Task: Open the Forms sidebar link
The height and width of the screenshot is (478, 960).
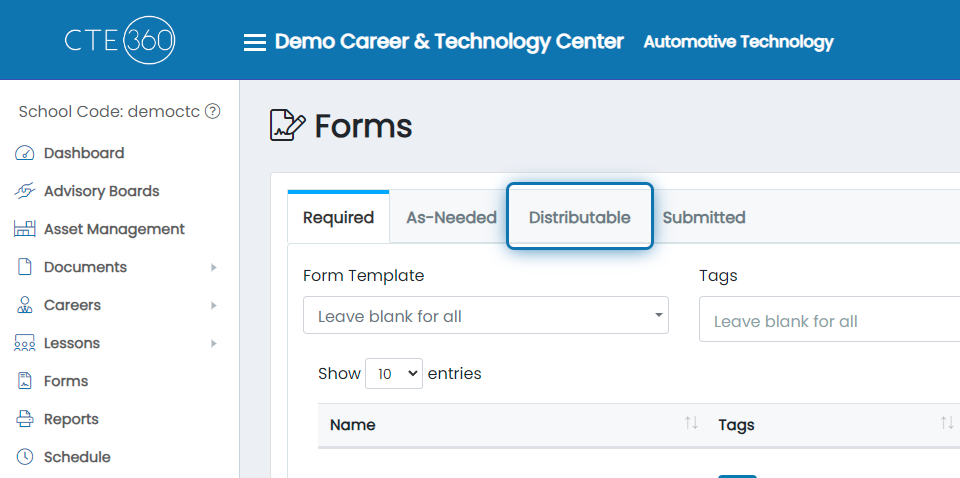Action: point(66,381)
